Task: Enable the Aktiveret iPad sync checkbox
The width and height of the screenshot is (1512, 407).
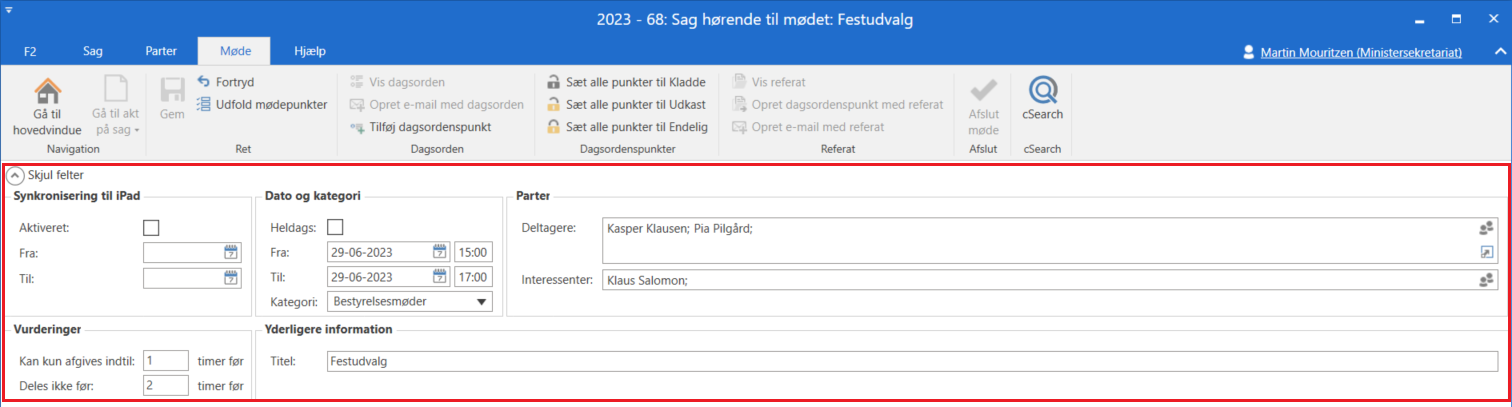Action: click(151, 228)
